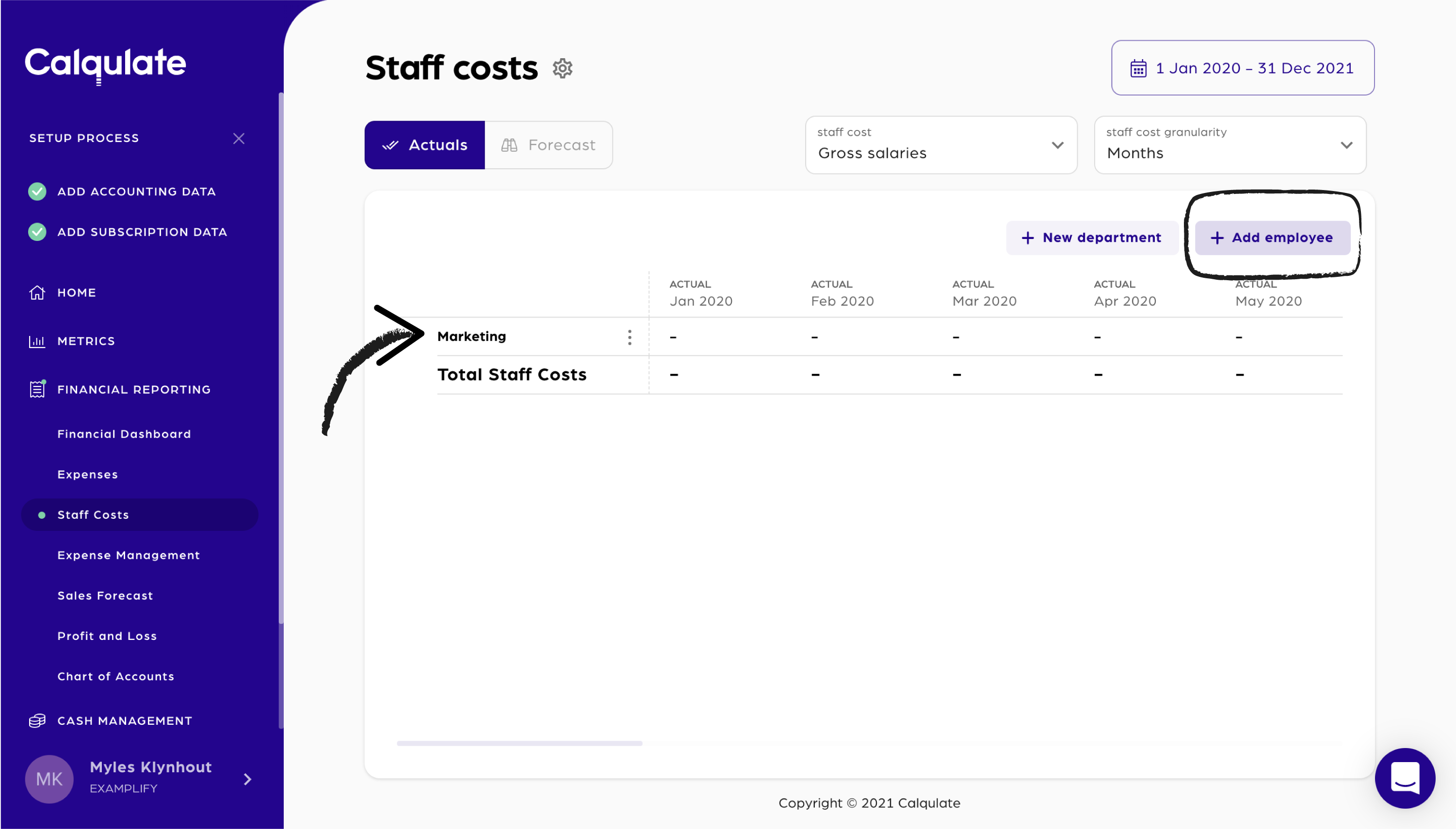This screenshot has width=1456, height=829.
Task: Expand the Myles Klynhout account chevron
Action: click(247, 779)
